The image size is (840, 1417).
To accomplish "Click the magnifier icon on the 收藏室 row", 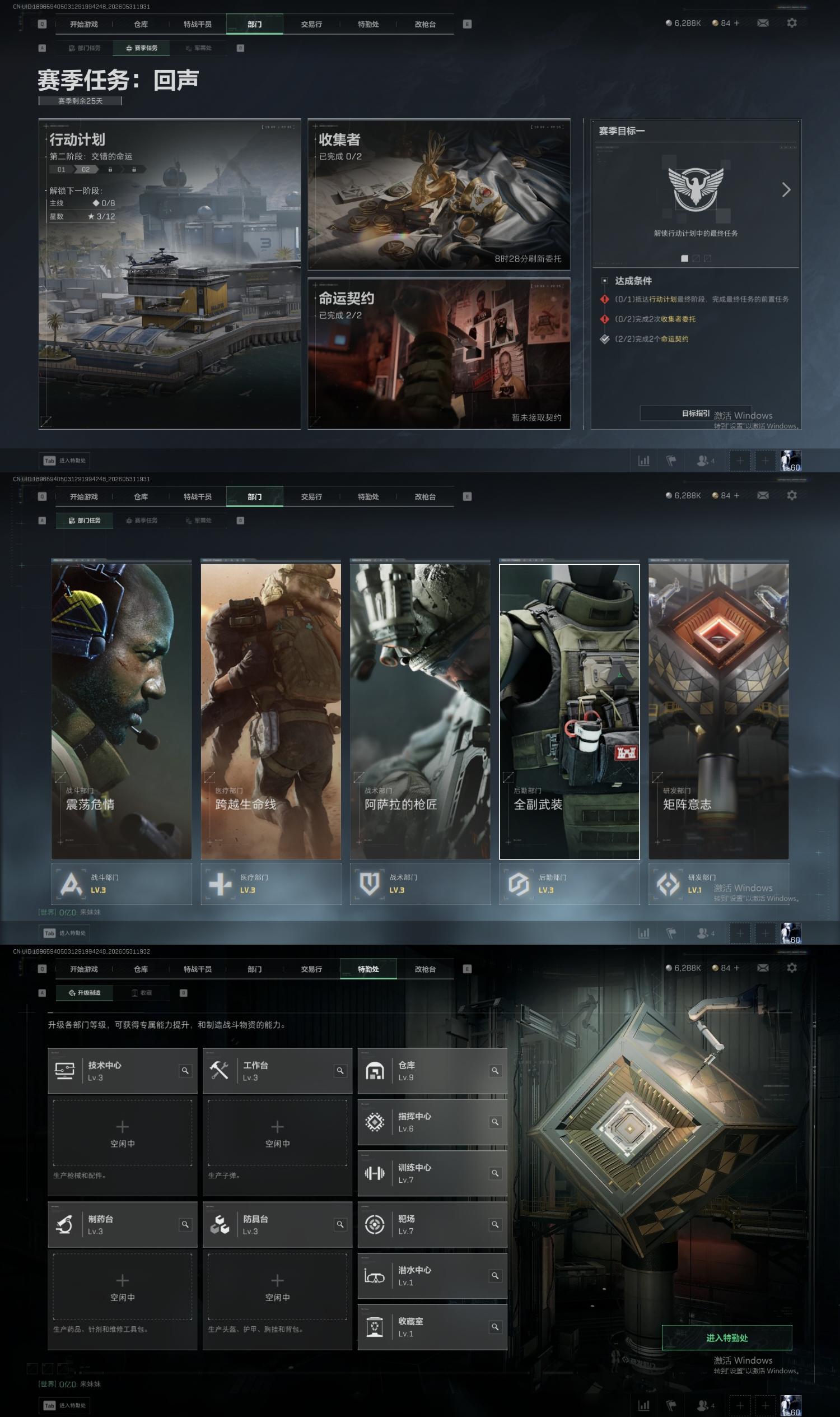I will 495,1327.
